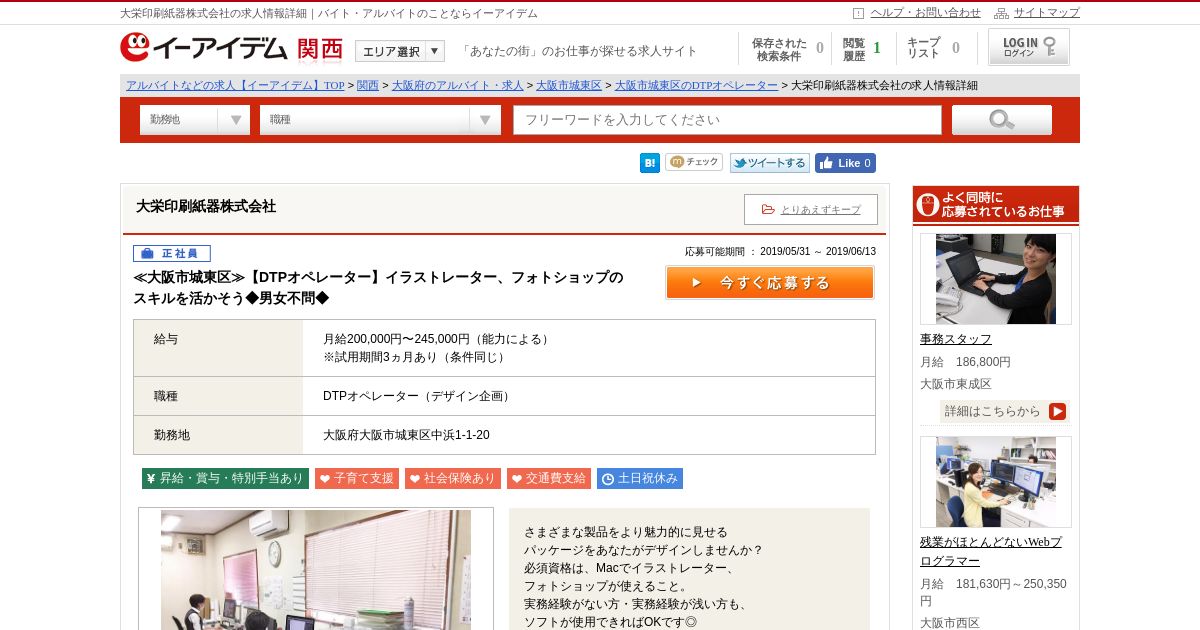1200x630 pixels.
Task: Click the LOGIN button
Action: tap(1029, 47)
